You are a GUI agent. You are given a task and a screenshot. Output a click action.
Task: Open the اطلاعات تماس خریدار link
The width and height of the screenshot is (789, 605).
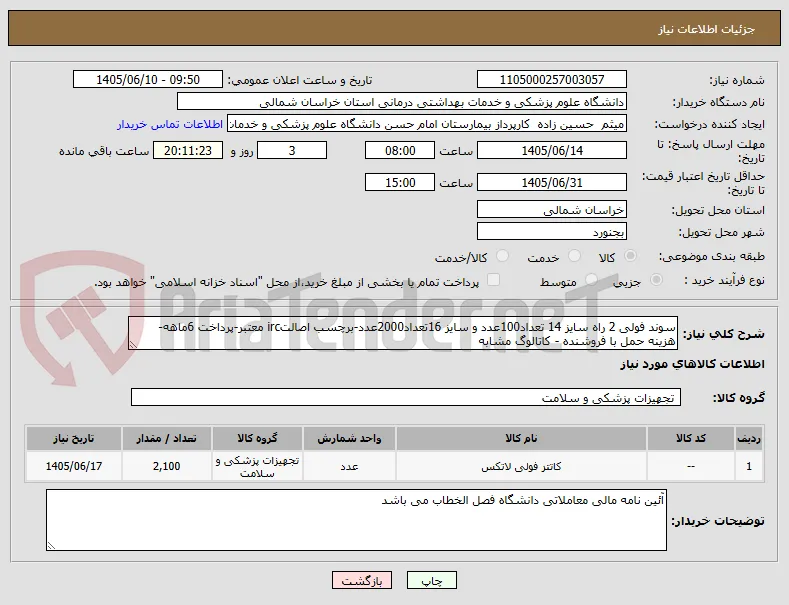click(170, 124)
